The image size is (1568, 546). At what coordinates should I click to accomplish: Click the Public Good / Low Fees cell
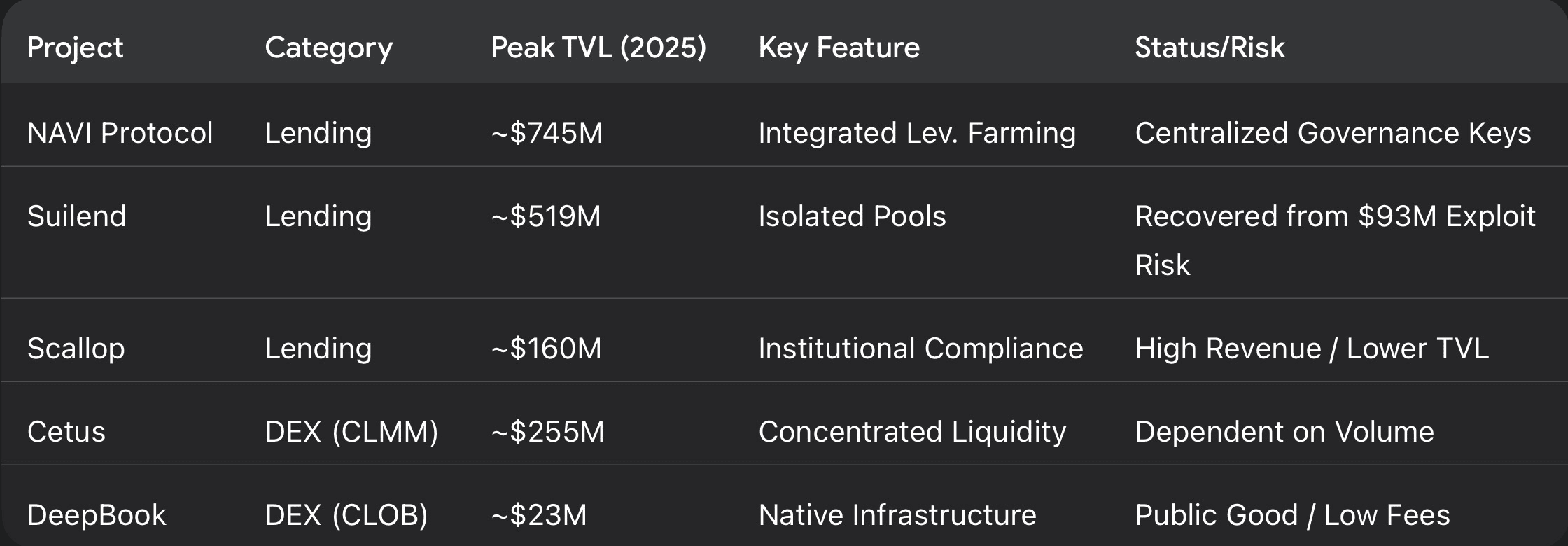pos(1292,515)
